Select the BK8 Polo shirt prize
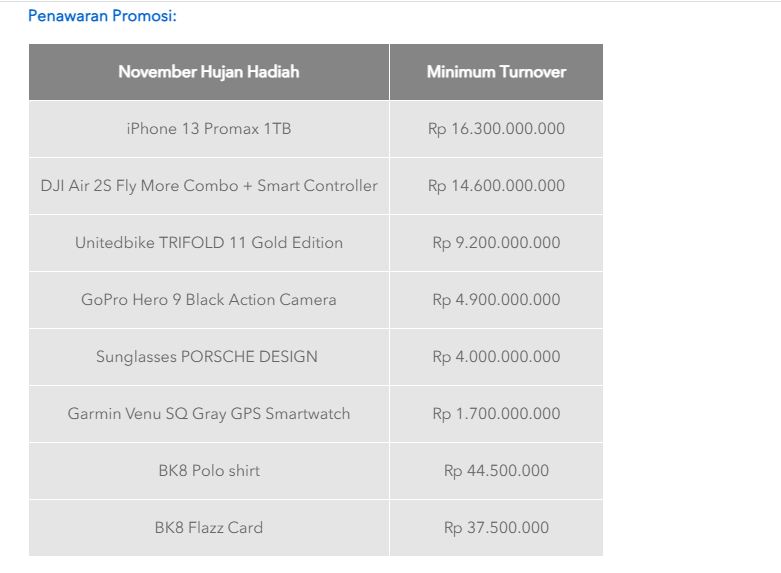 click(x=209, y=471)
